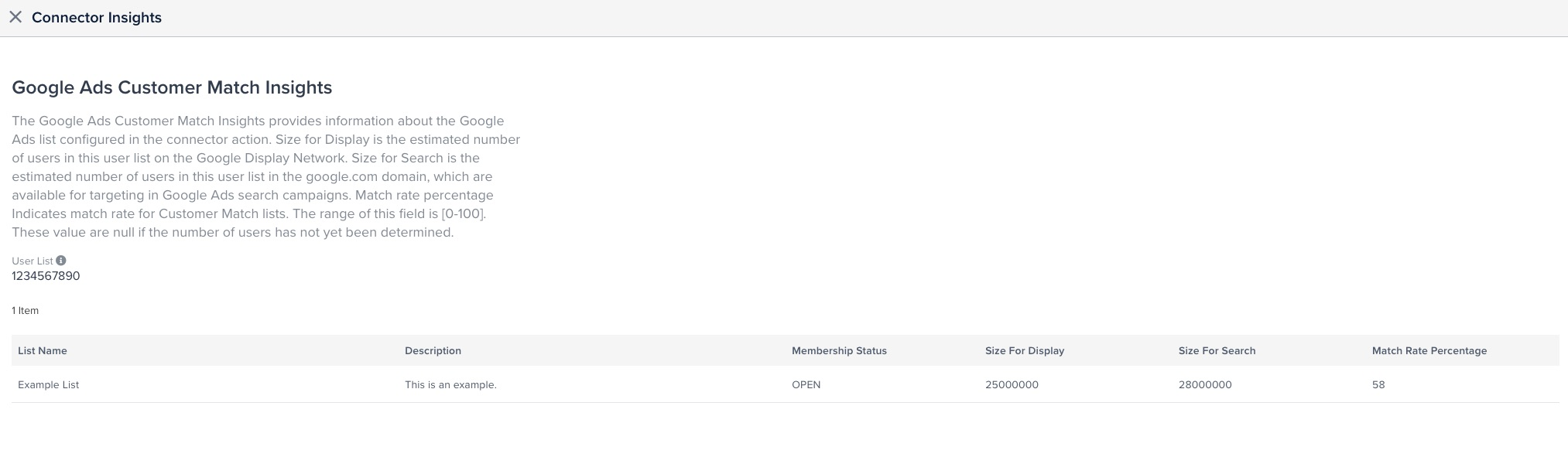This screenshot has width=1568, height=464.
Task: Close the Connector Insights panel
Action: (x=15, y=17)
